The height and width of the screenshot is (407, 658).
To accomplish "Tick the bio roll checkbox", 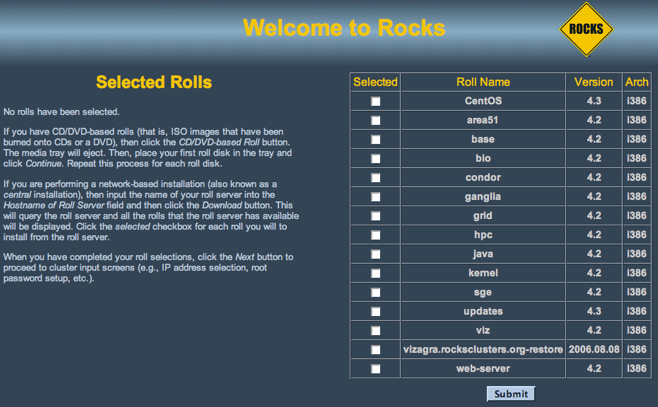I will point(376,158).
